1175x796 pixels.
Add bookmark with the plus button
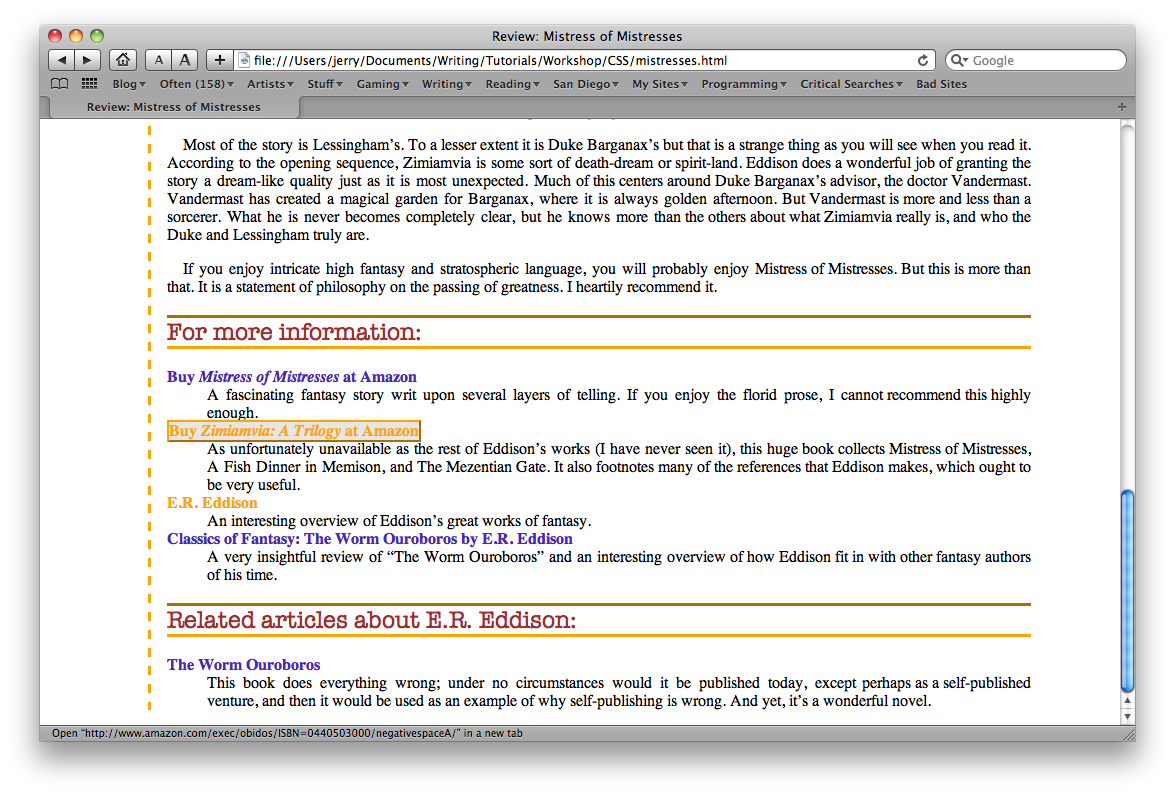[x=220, y=60]
